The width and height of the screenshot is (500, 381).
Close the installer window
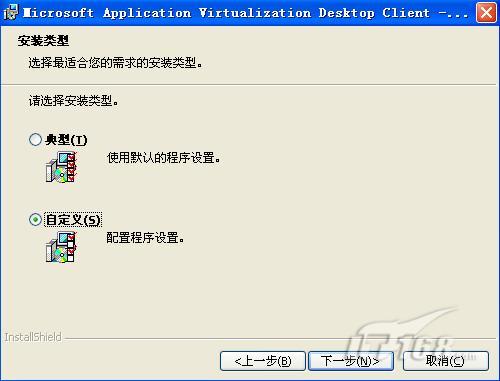486,13
